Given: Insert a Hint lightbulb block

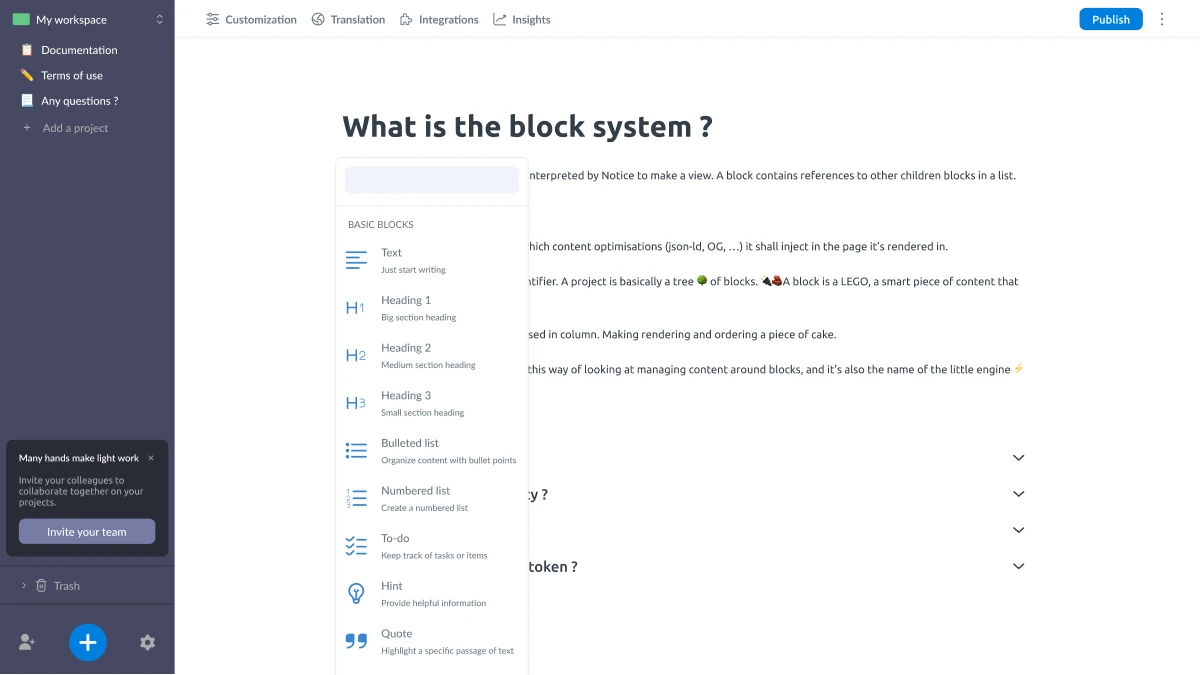Looking at the screenshot, I should 356,594.
